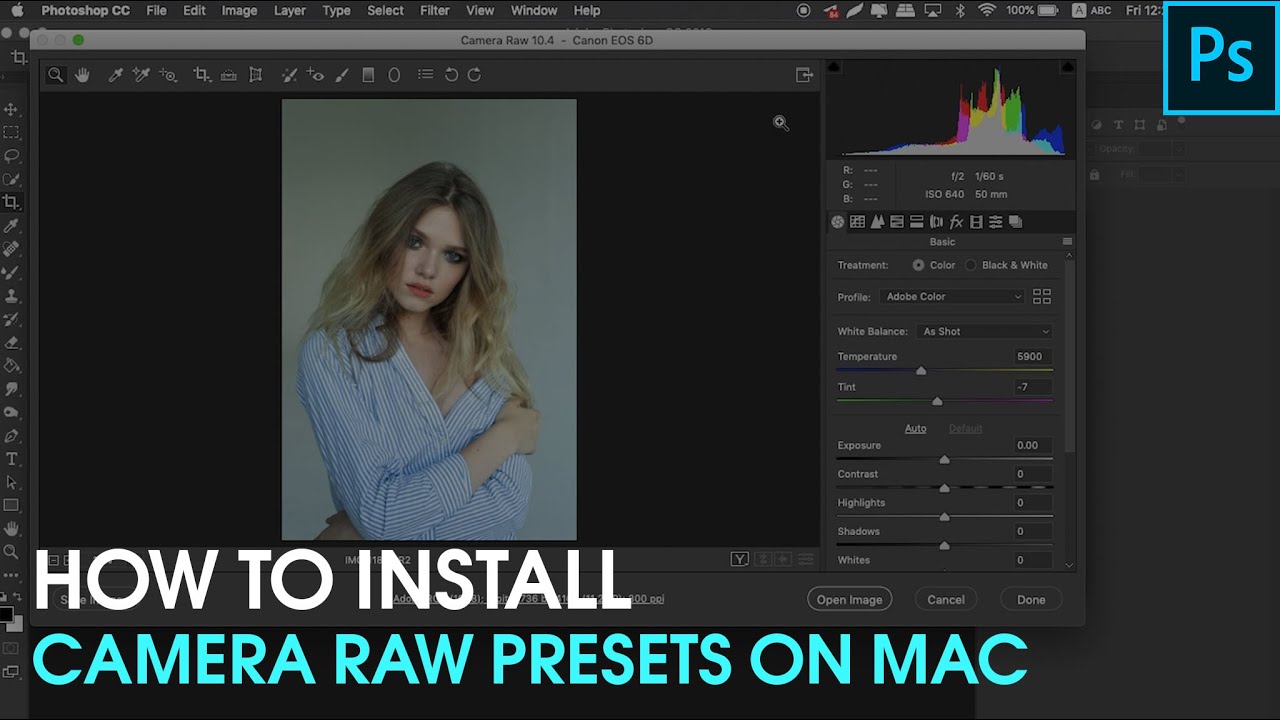Click the Default adjustment link
The image size is (1280, 720).
tap(965, 429)
